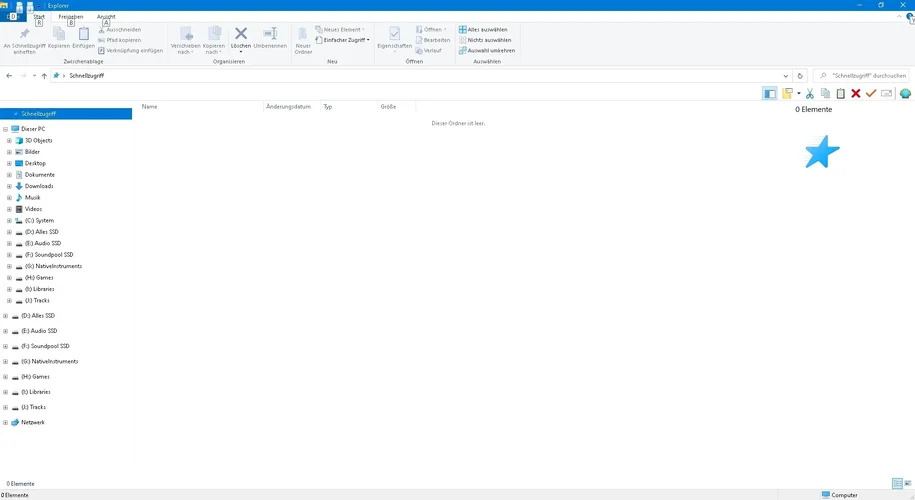915x500 pixels.
Task: Click the address bar showing Schnellzugriff
Action: pyautogui.click(x=420, y=75)
